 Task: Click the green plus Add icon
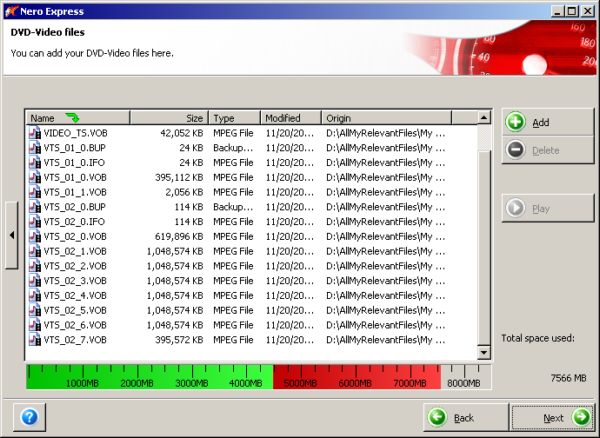tap(515, 122)
